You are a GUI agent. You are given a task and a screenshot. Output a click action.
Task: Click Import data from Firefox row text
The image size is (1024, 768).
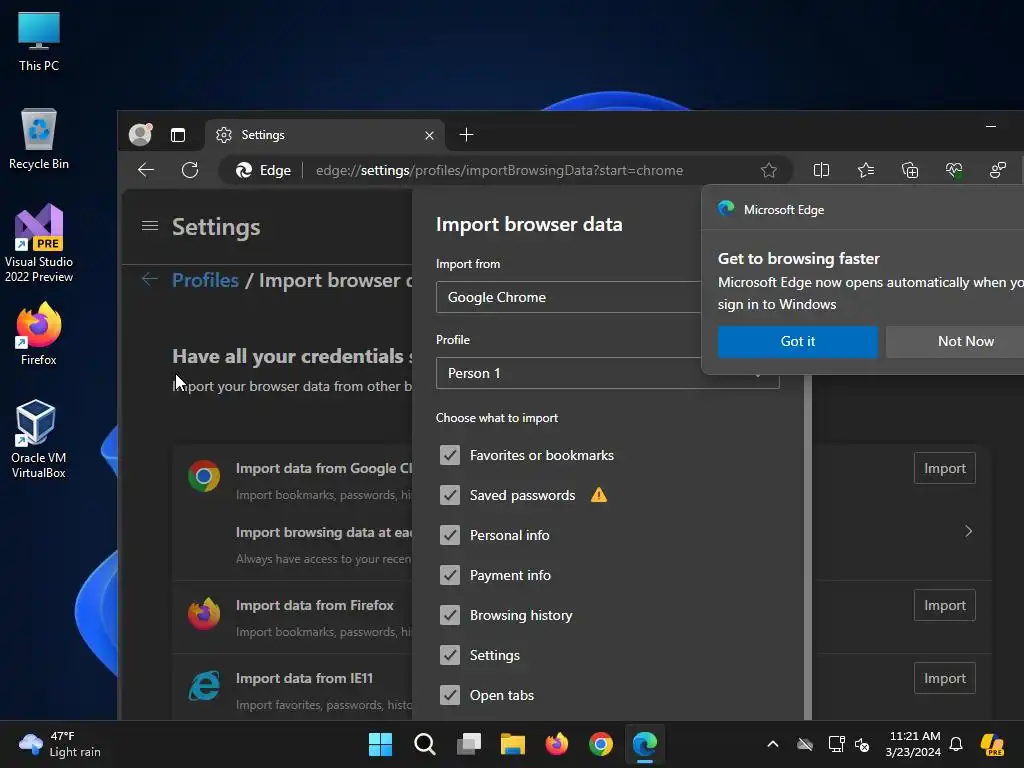[314, 605]
